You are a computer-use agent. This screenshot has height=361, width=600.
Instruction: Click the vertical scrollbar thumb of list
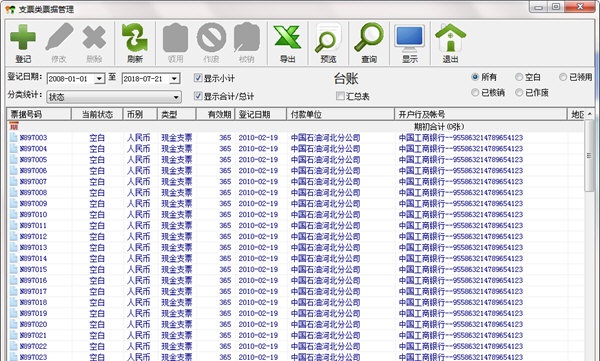589,155
